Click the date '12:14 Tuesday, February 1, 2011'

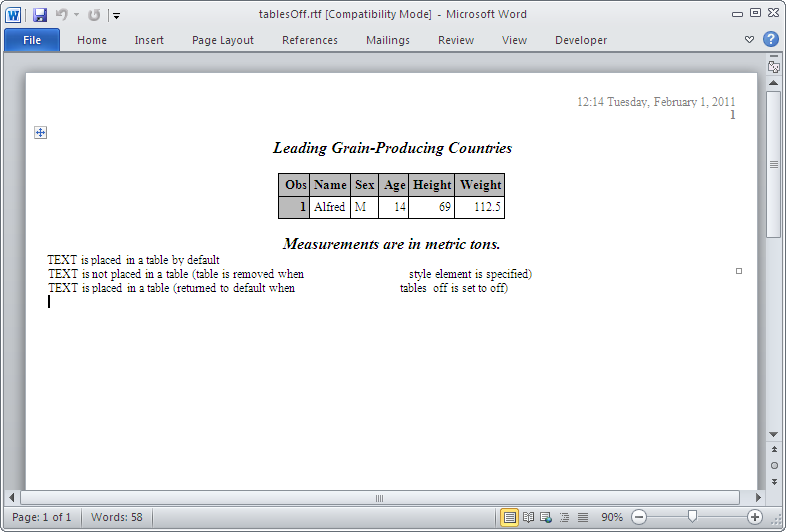(x=656, y=102)
